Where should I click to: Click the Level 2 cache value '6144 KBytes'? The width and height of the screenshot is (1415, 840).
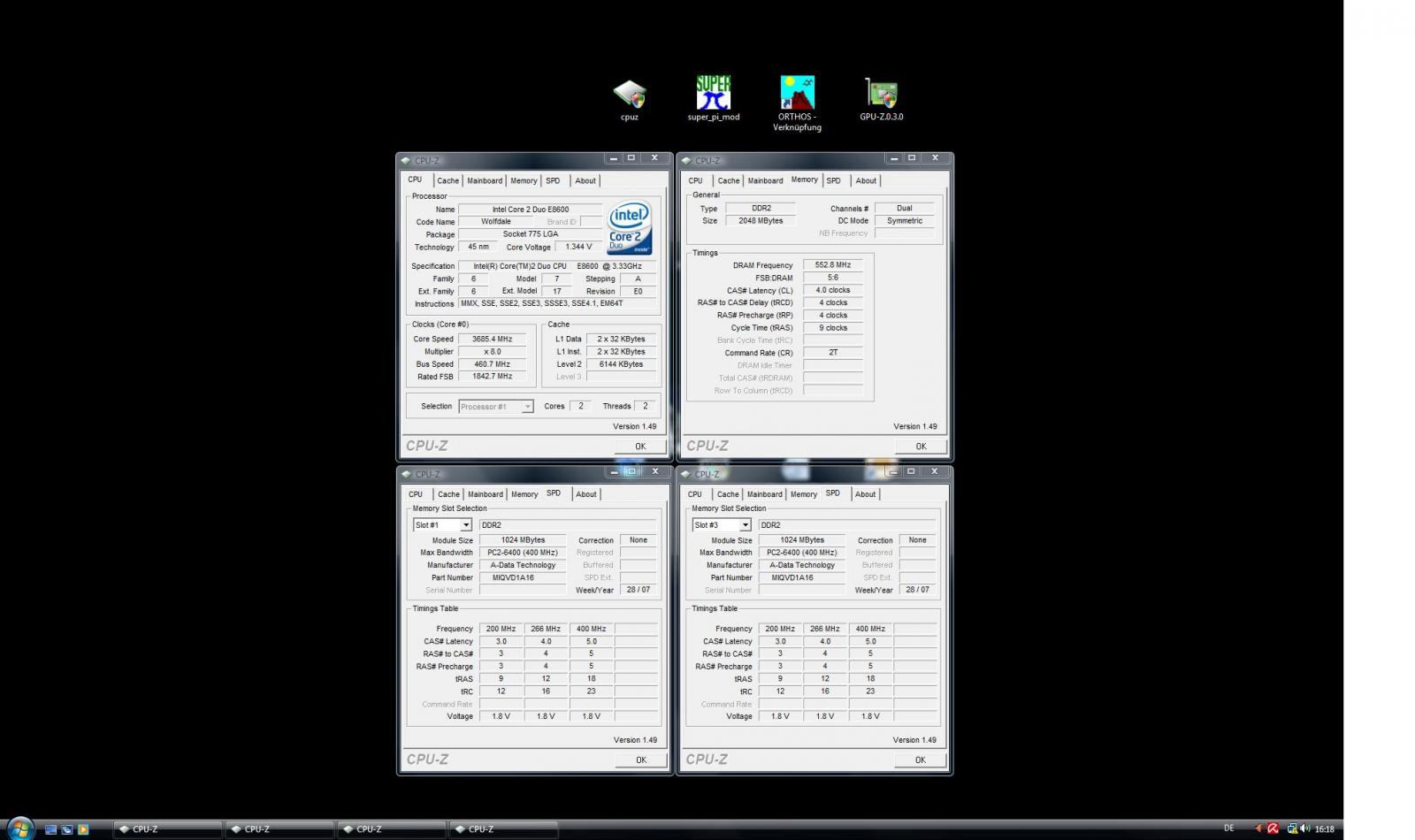click(621, 364)
